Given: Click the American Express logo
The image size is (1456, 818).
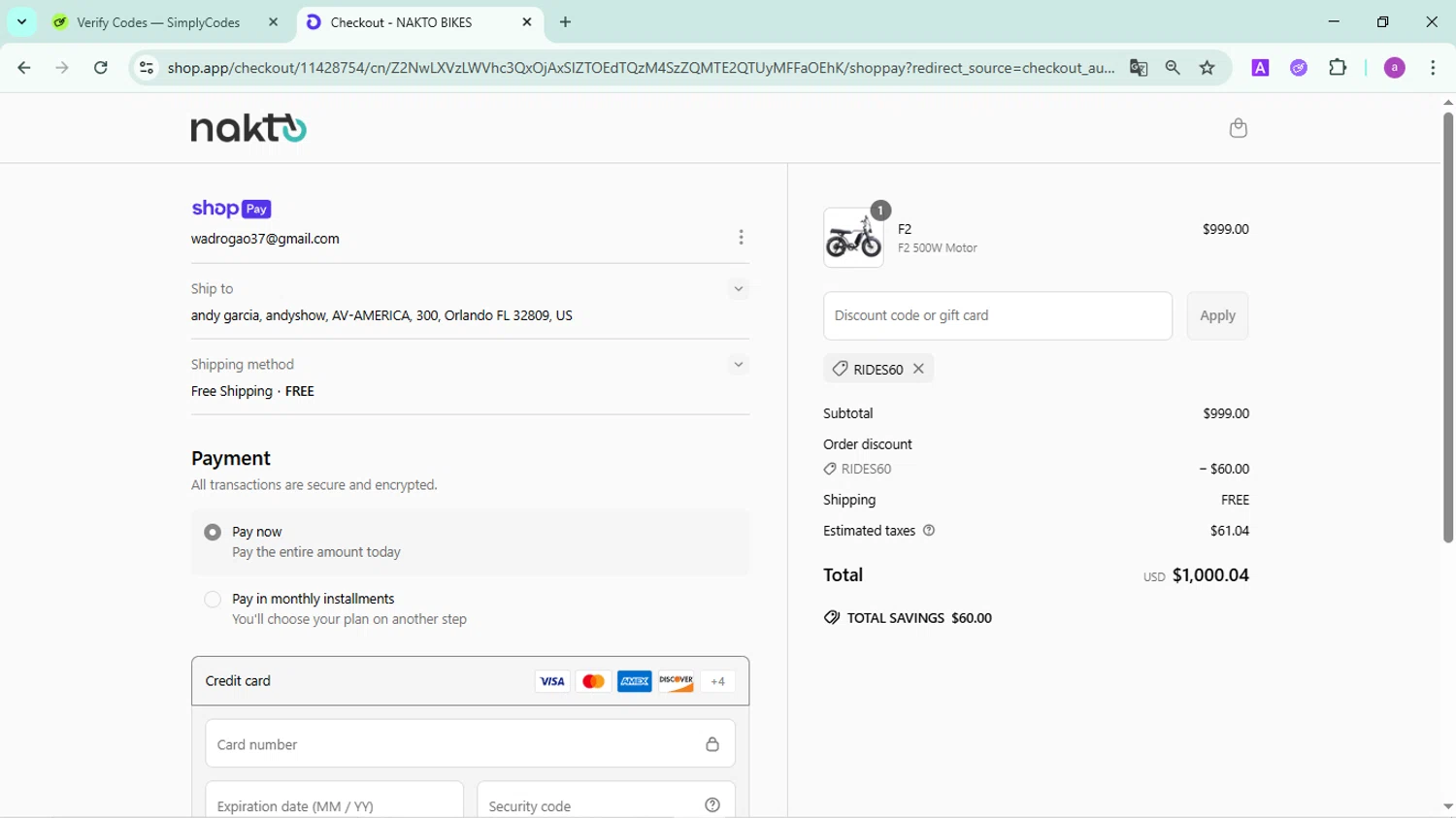Looking at the screenshot, I should coord(635,681).
